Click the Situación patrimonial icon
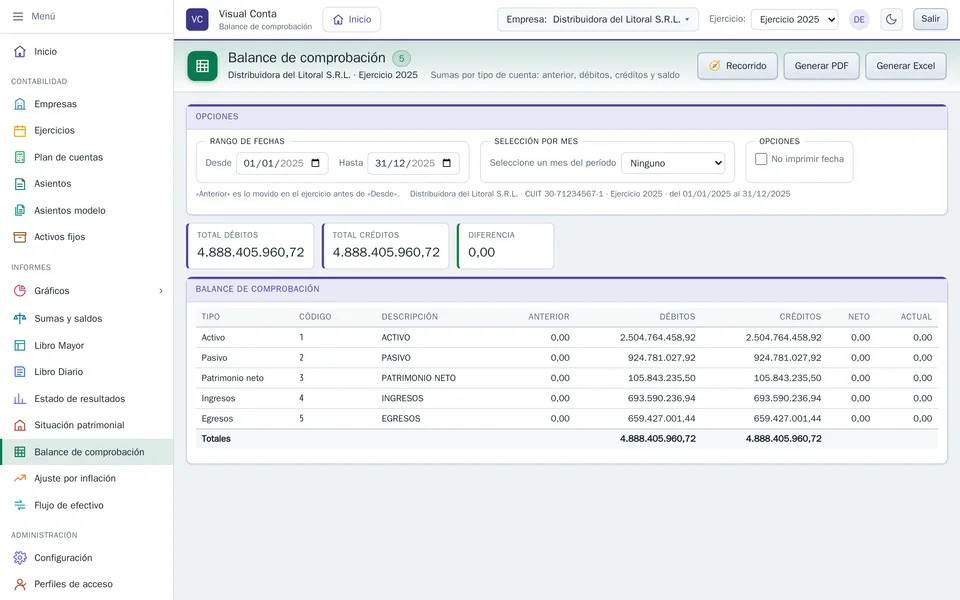 [x=20, y=425]
